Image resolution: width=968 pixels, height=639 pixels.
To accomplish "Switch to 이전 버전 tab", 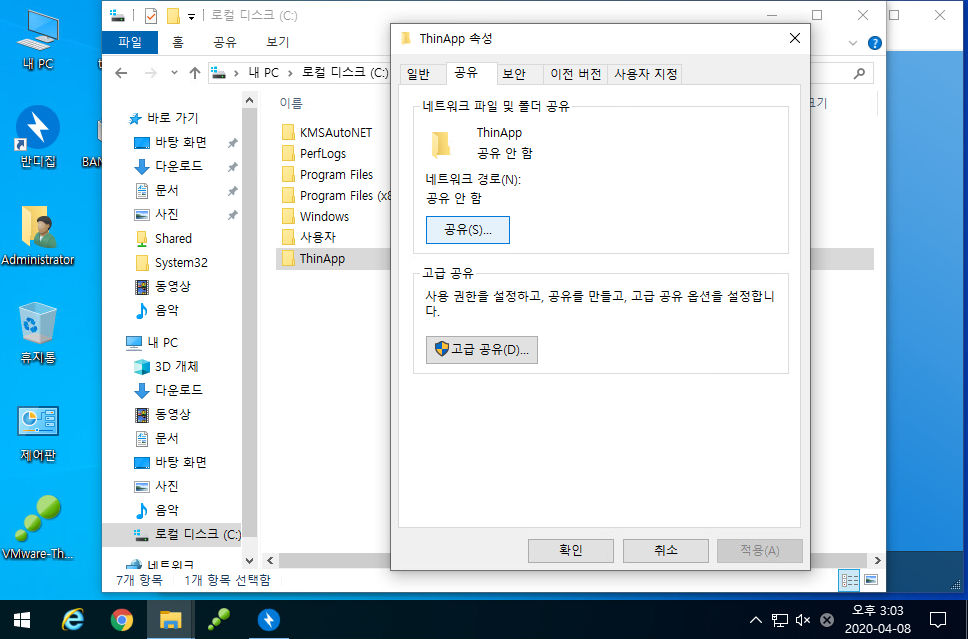I will click(x=575, y=74).
